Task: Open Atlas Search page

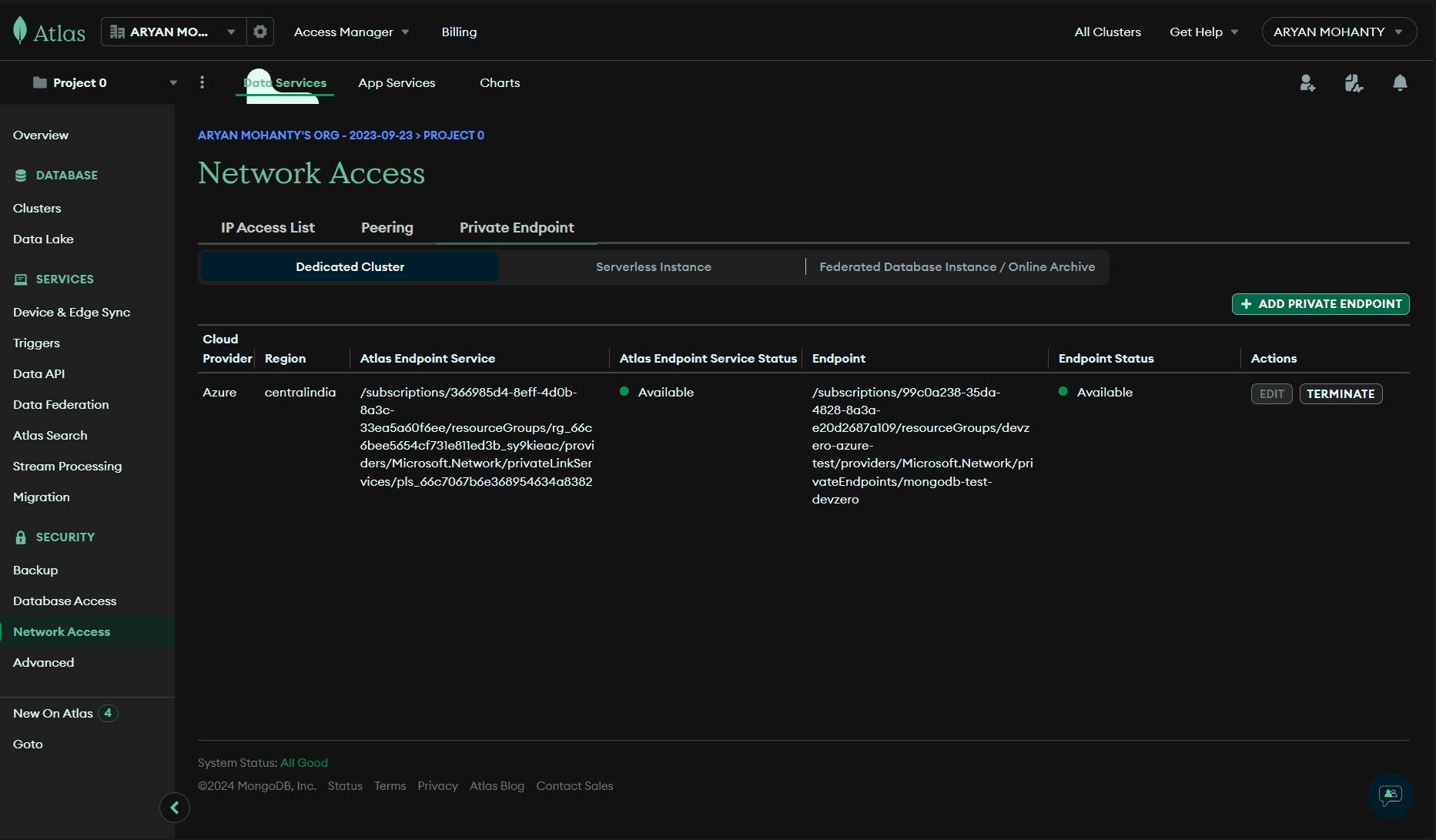Action: 50,435
